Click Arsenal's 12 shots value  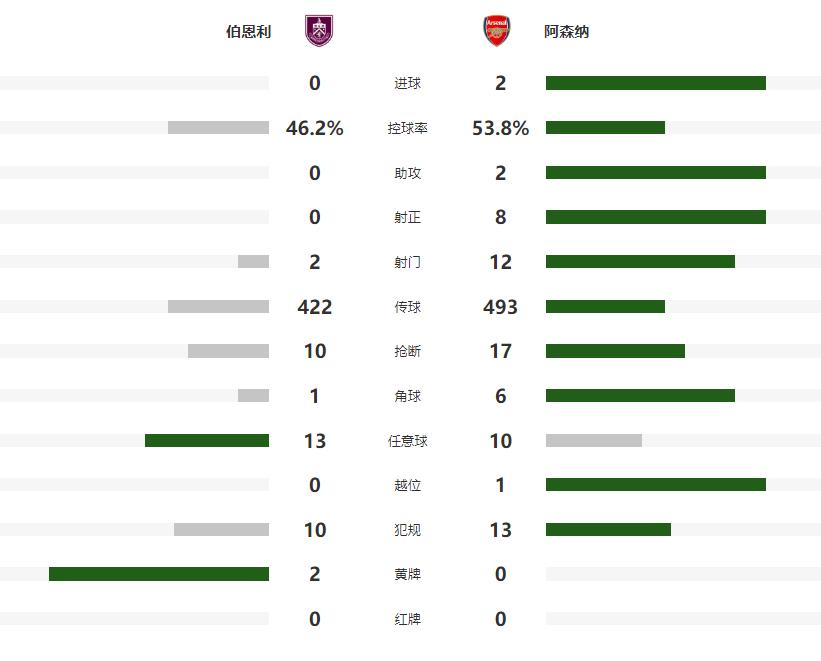pos(501,262)
